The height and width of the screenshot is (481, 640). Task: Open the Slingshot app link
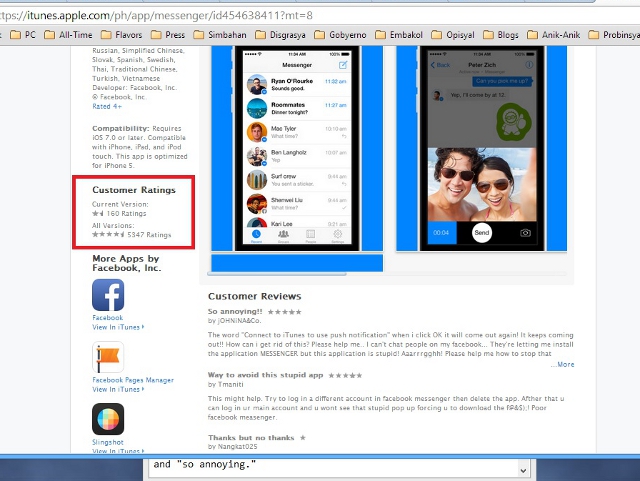coord(108,442)
